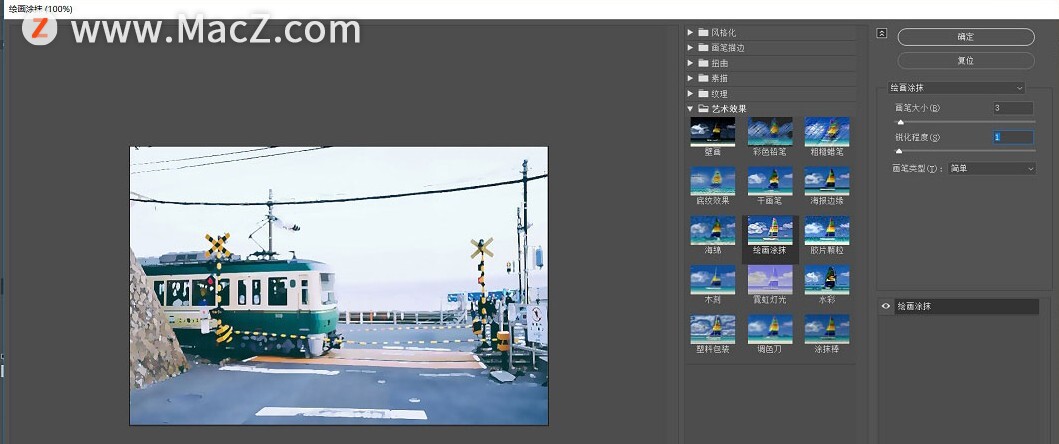Screen dimensions: 1059x444
Task: Collapse the 艺术效果 artistic folder
Action: point(690,109)
